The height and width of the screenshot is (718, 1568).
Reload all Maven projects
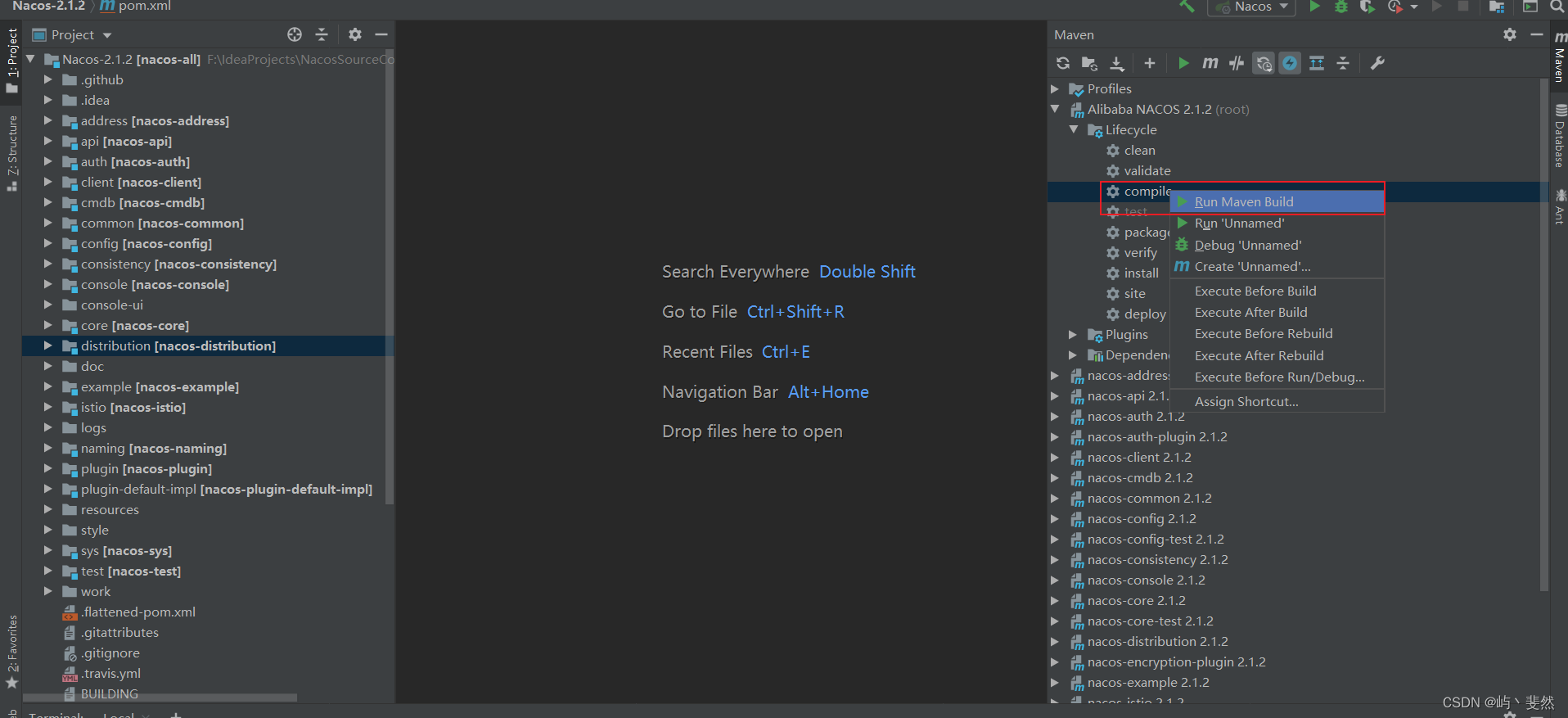coord(1063,63)
